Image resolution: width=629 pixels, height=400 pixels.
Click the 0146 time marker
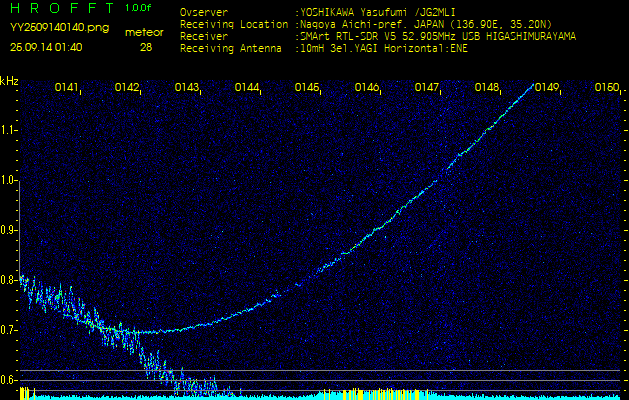click(x=367, y=87)
